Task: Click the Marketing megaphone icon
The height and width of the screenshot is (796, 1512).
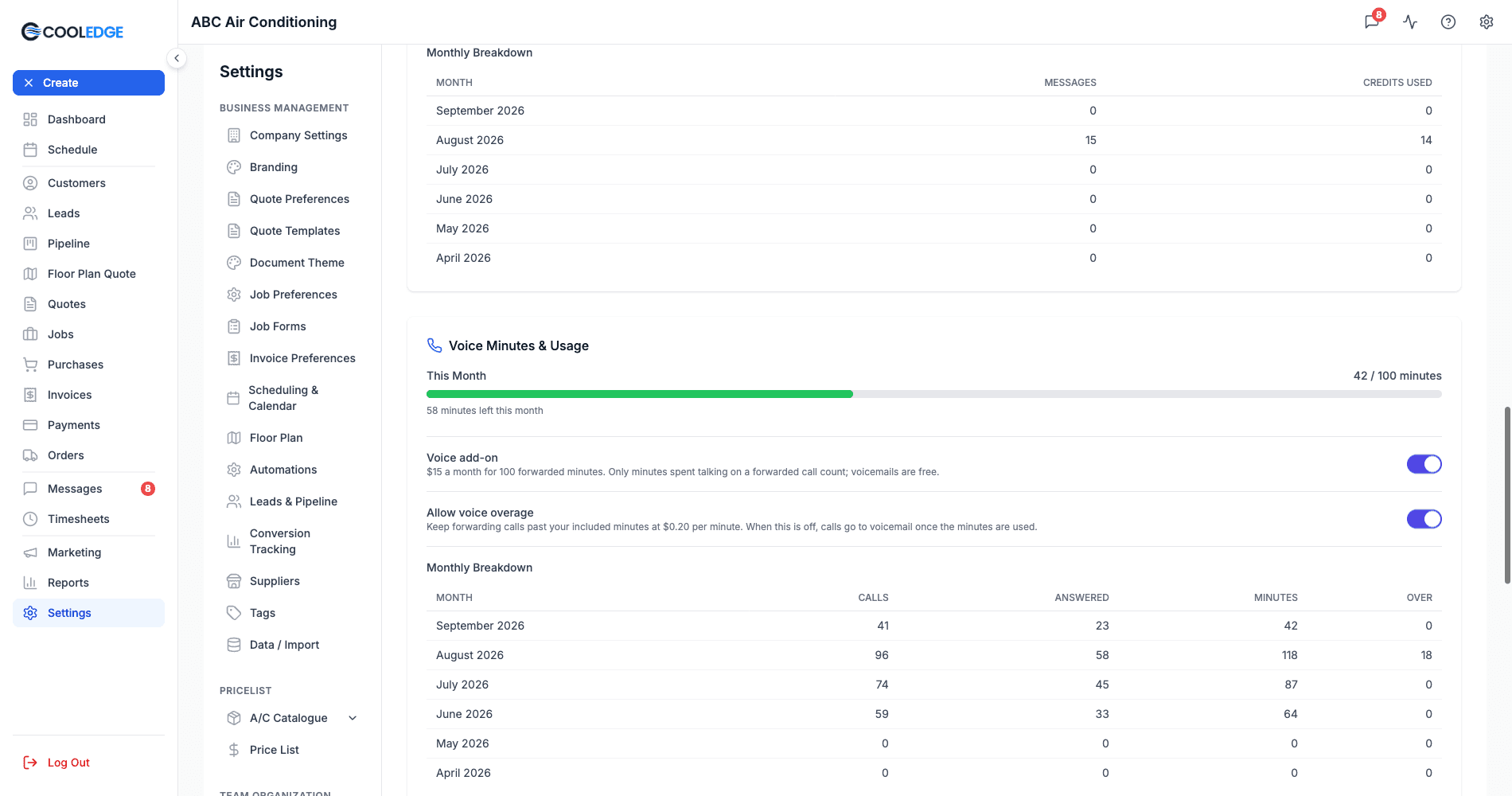Action: 30,552
